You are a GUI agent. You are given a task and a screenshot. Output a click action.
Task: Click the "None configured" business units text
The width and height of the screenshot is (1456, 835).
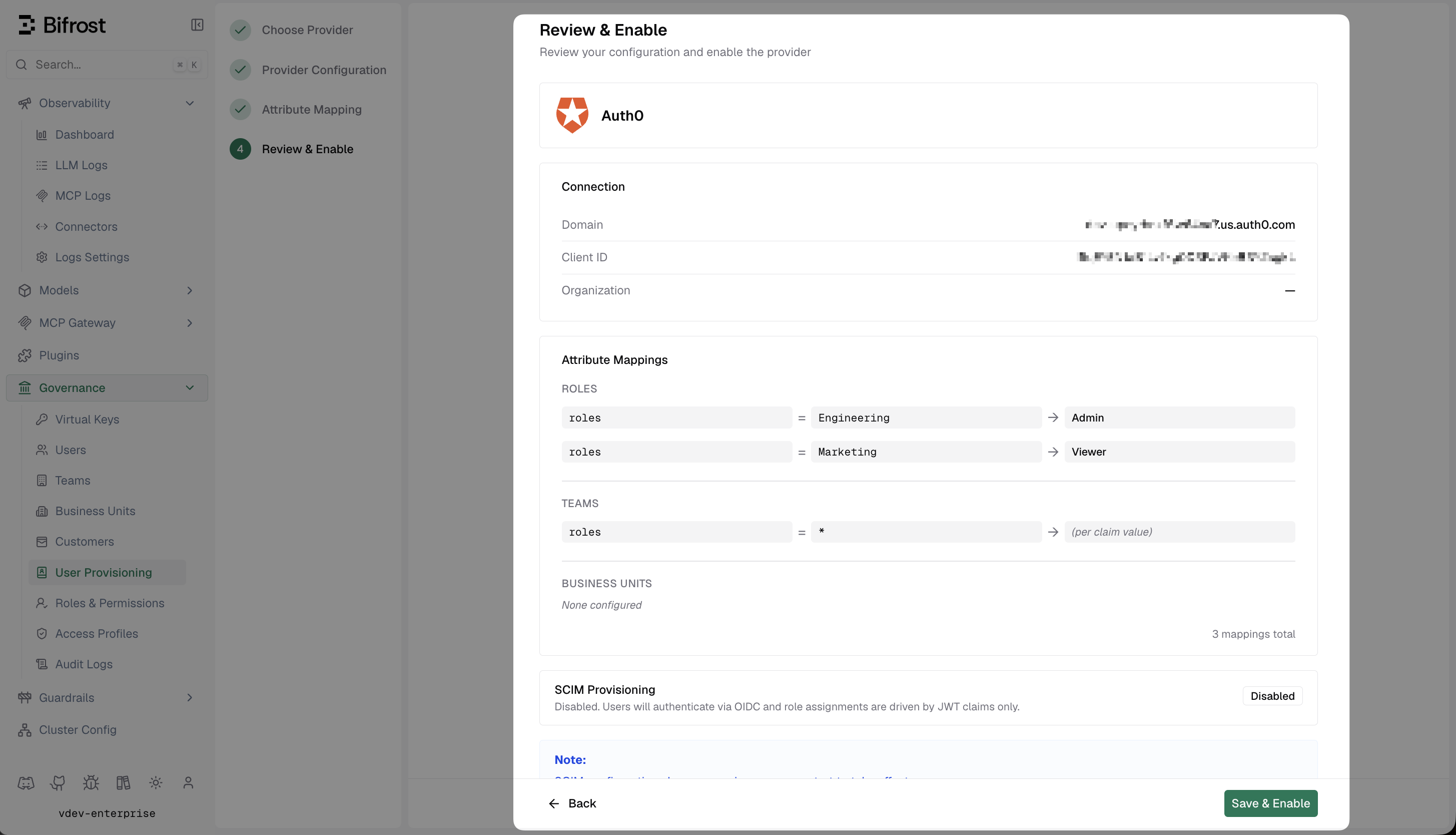pos(601,605)
